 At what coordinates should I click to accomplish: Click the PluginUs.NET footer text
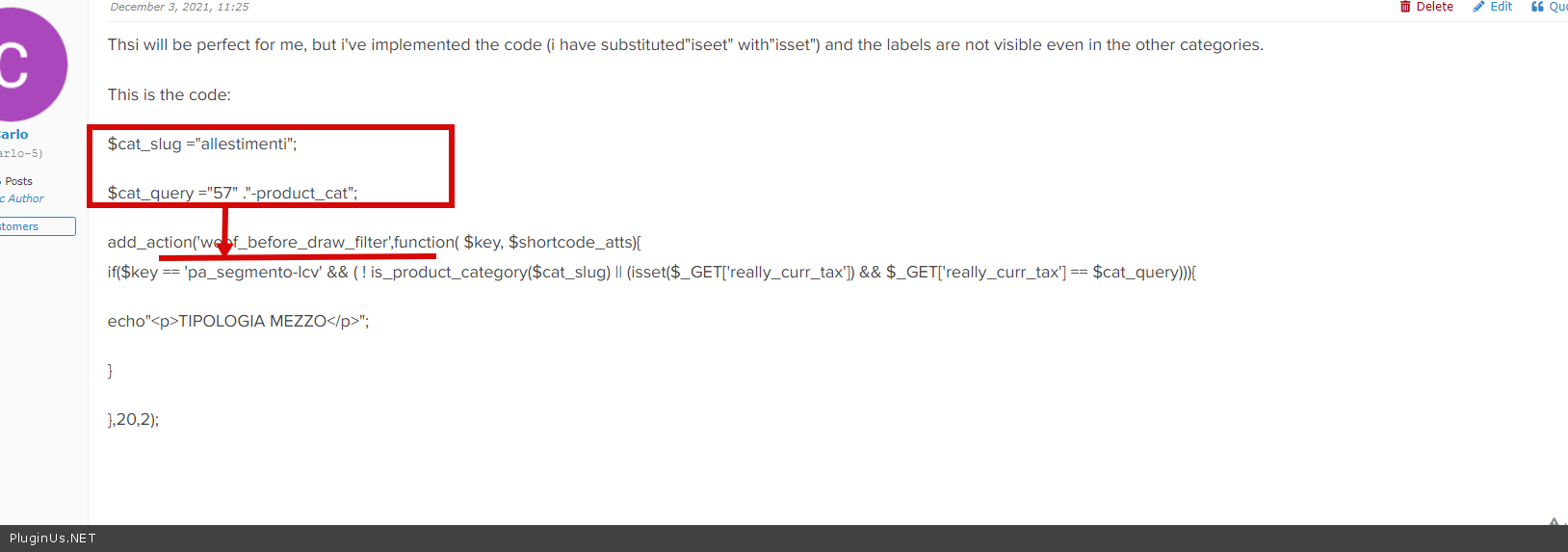point(53,539)
